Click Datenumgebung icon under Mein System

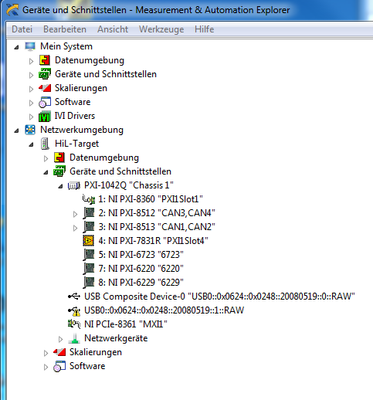[x=44, y=61]
